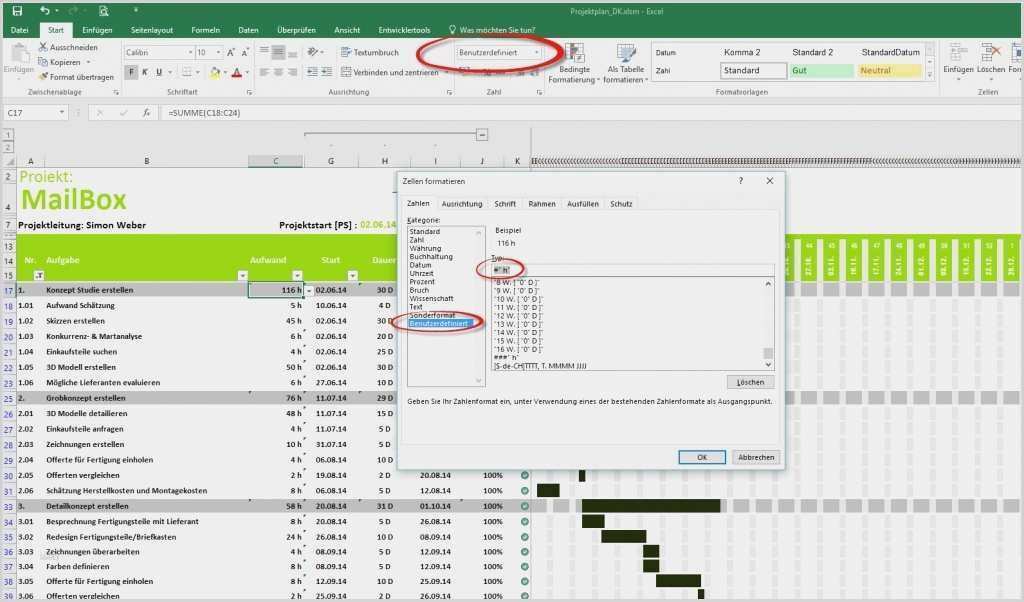Image resolution: width=1024 pixels, height=602 pixels.
Task: Toggle underline formatting
Action: point(157,70)
